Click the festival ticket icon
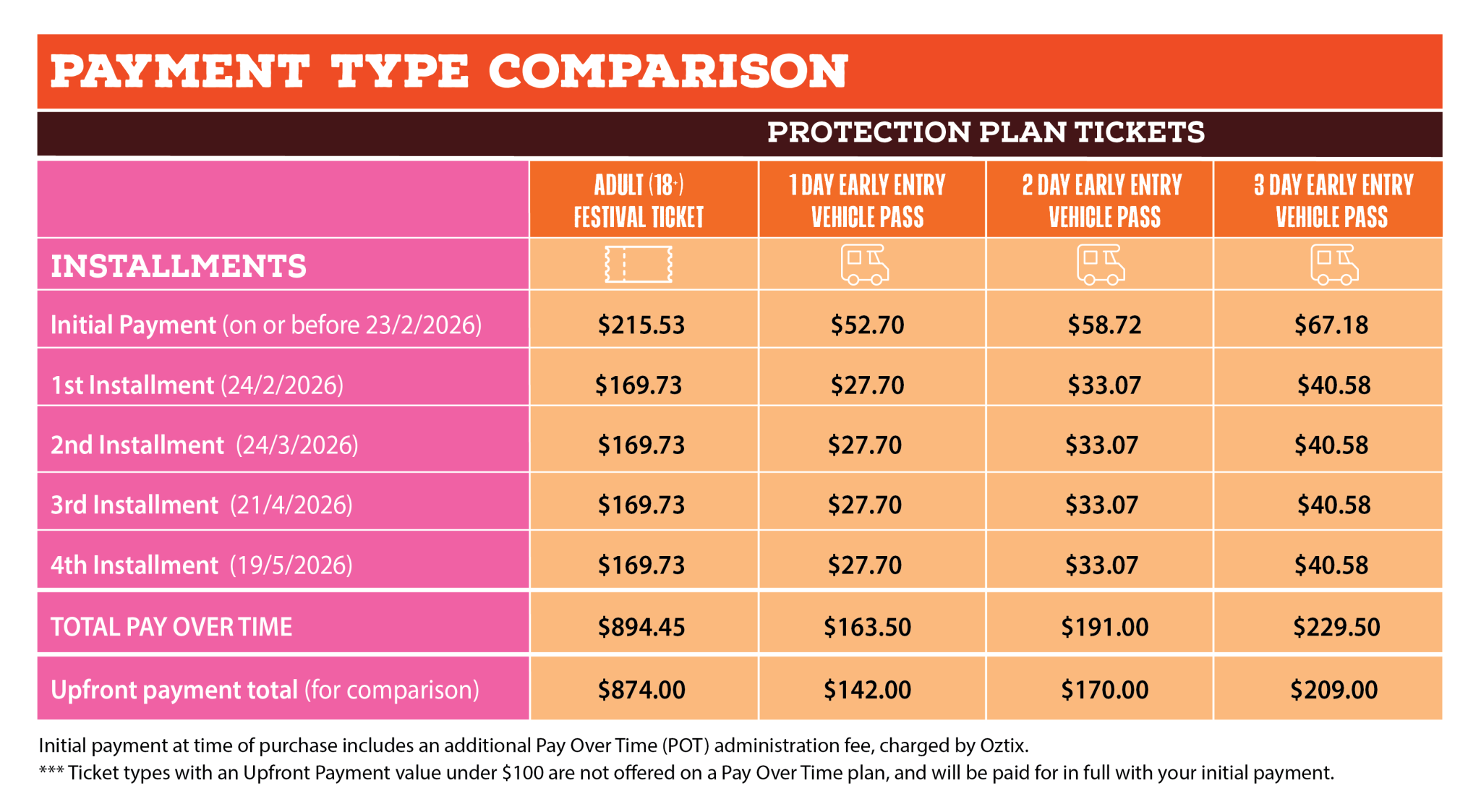Screen dimensions: 1481x812 pyautogui.click(x=639, y=265)
